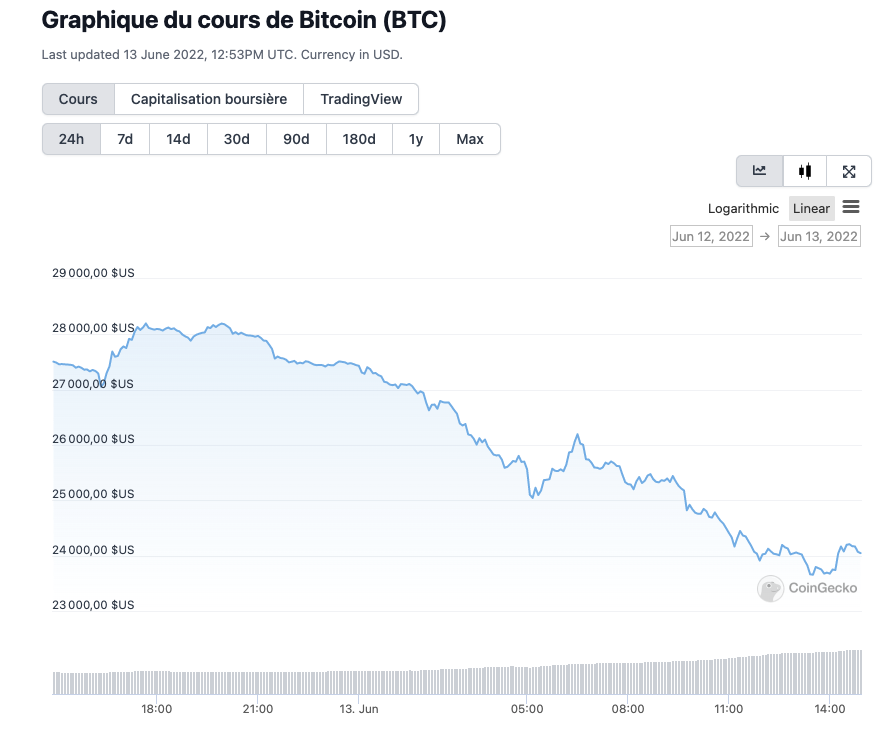This screenshot has height=729, width=879.
Task: Open the Cours tab
Action: pyautogui.click(x=78, y=99)
